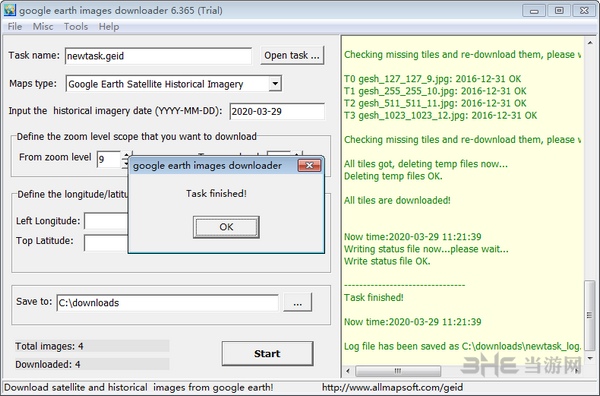Click the 'T1 gesh_255_255_10.jpg' log line
600x396 pixels.
point(435,91)
